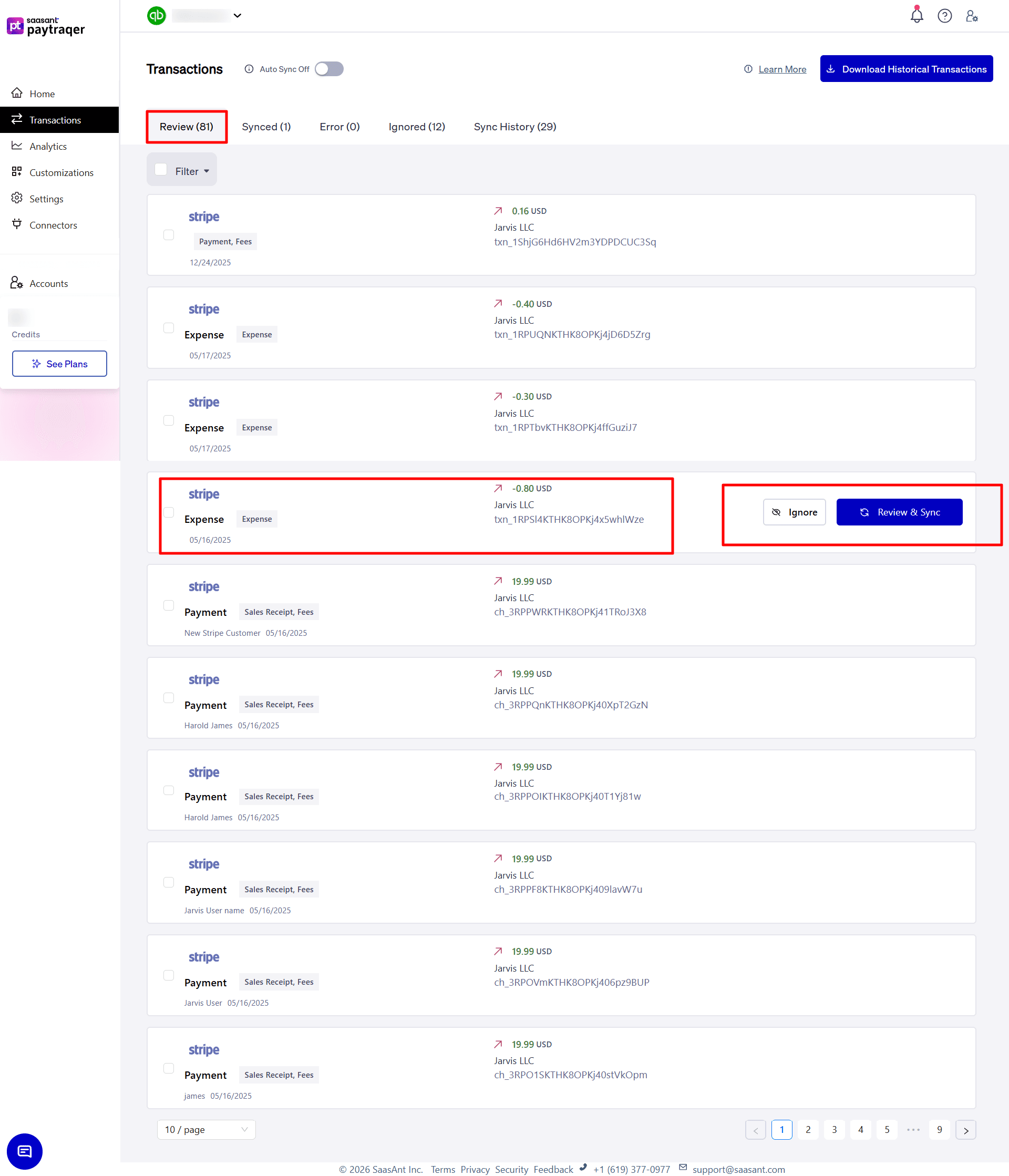Open Analytics in sidebar

click(x=48, y=147)
